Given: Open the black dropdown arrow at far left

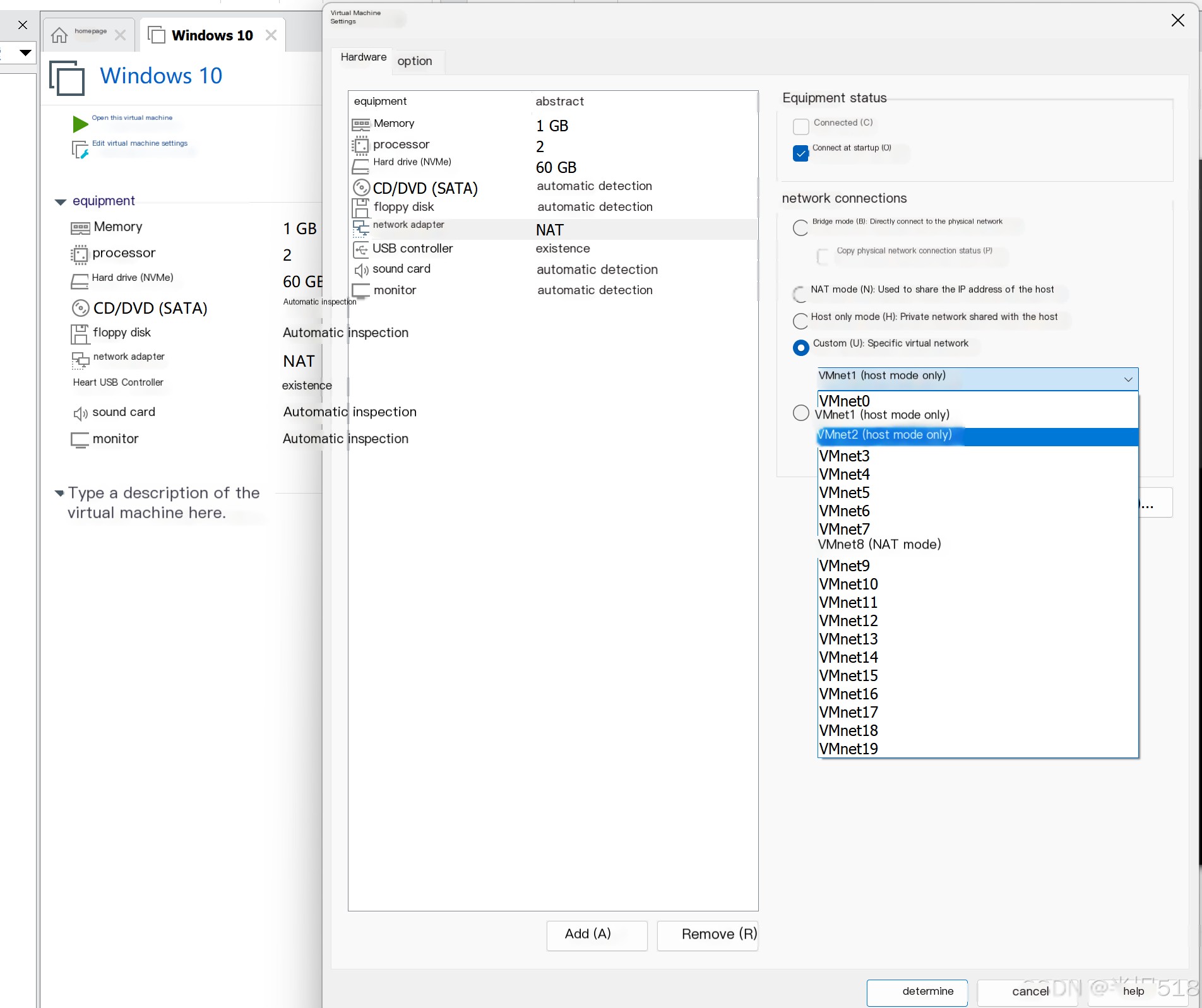Looking at the screenshot, I should point(25,52).
